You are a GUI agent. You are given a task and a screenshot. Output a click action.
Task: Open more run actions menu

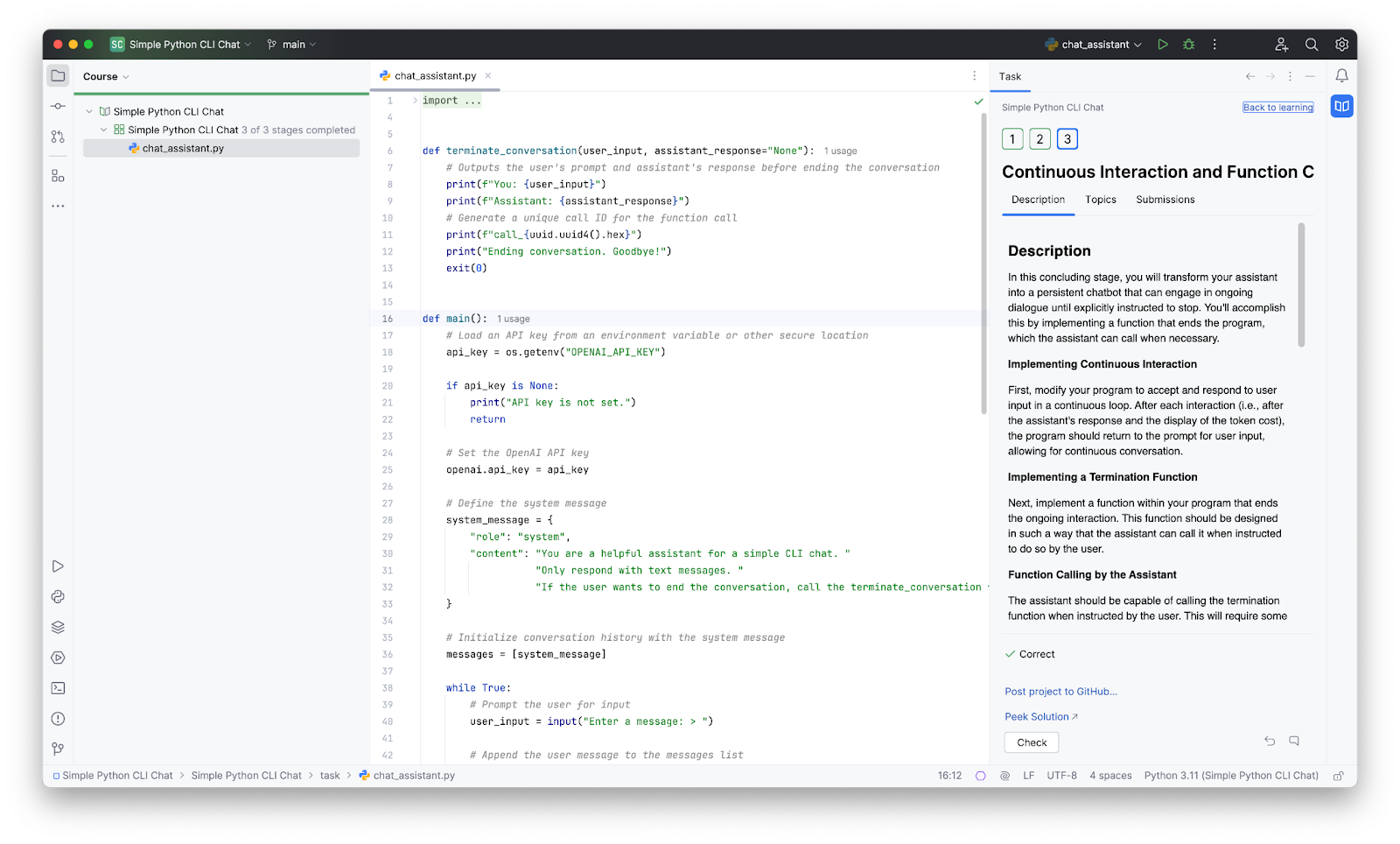[1214, 45]
